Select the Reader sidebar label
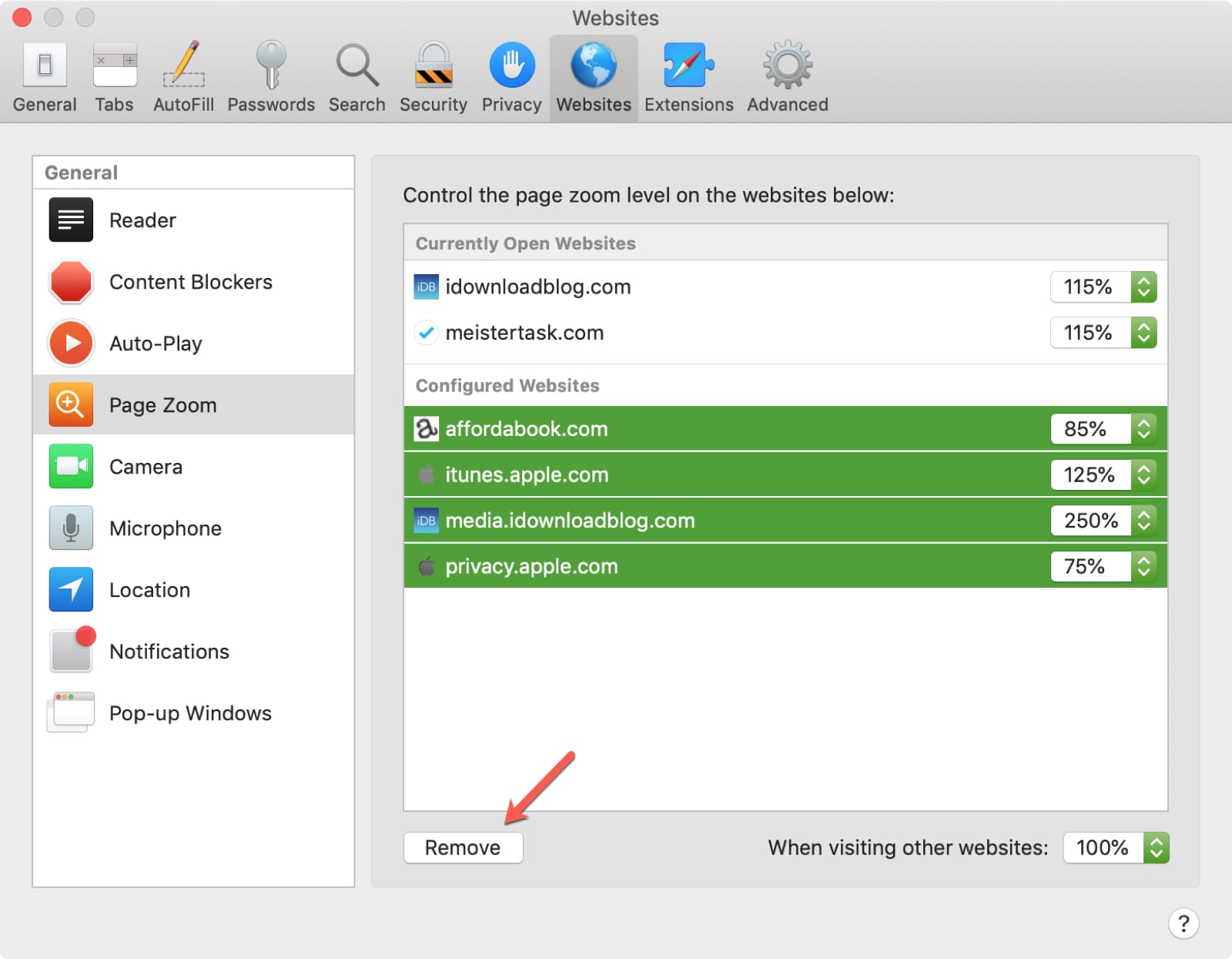Viewport: 1232px width, 959px height. coord(142,220)
